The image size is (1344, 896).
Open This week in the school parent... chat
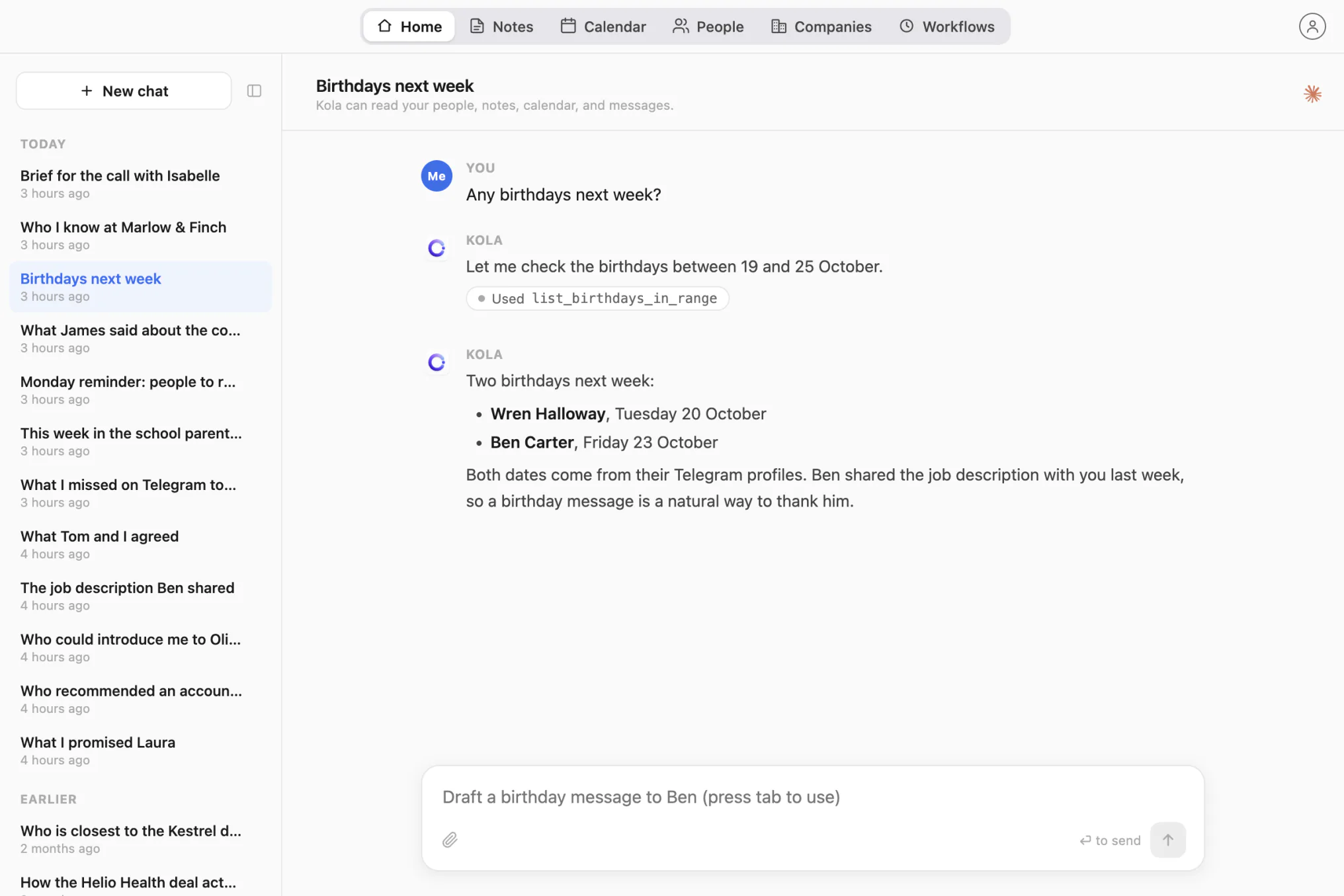(x=140, y=441)
